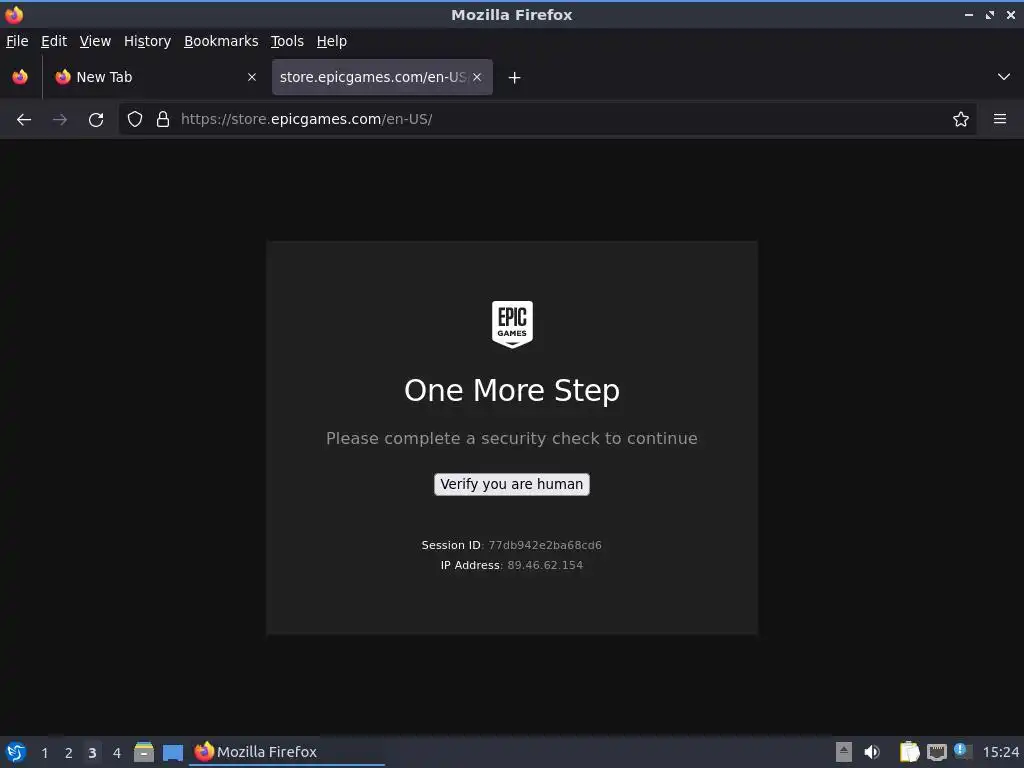
Task: Open the Firefox hamburger menu
Action: (x=1000, y=119)
